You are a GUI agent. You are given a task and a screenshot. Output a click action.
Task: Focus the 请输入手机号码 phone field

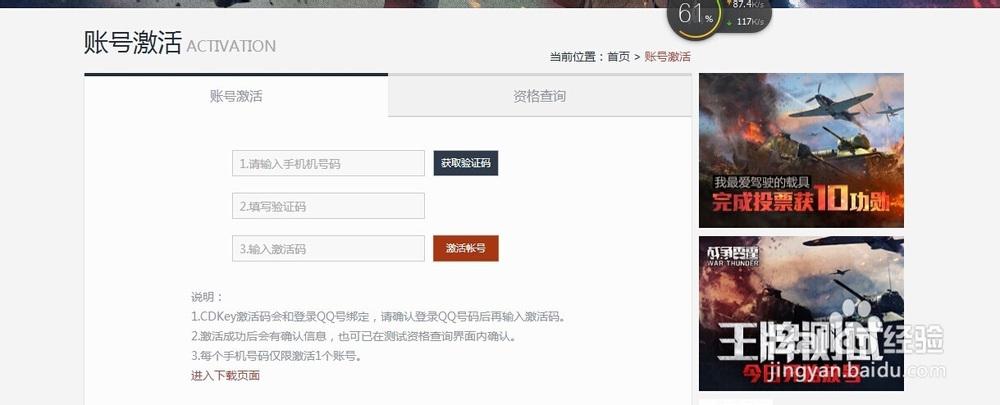(x=328, y=163)
